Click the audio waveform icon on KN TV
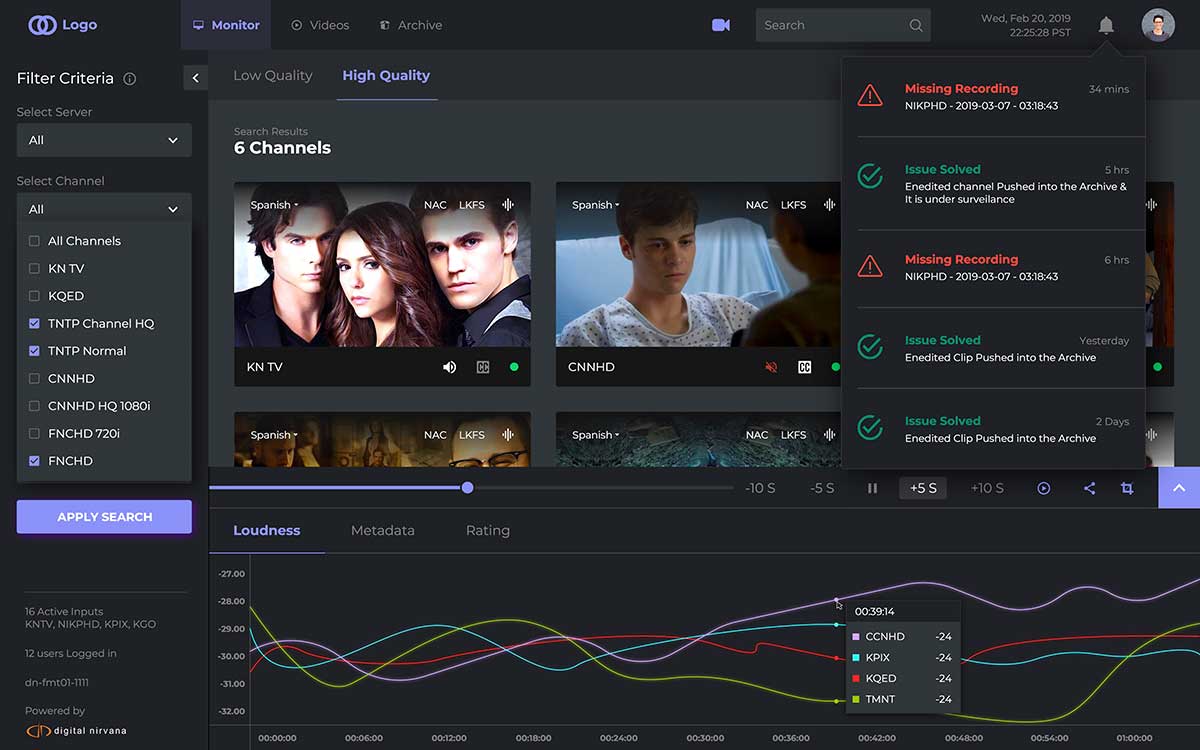This screenshot has width=1200, height=750. point(508,205)
